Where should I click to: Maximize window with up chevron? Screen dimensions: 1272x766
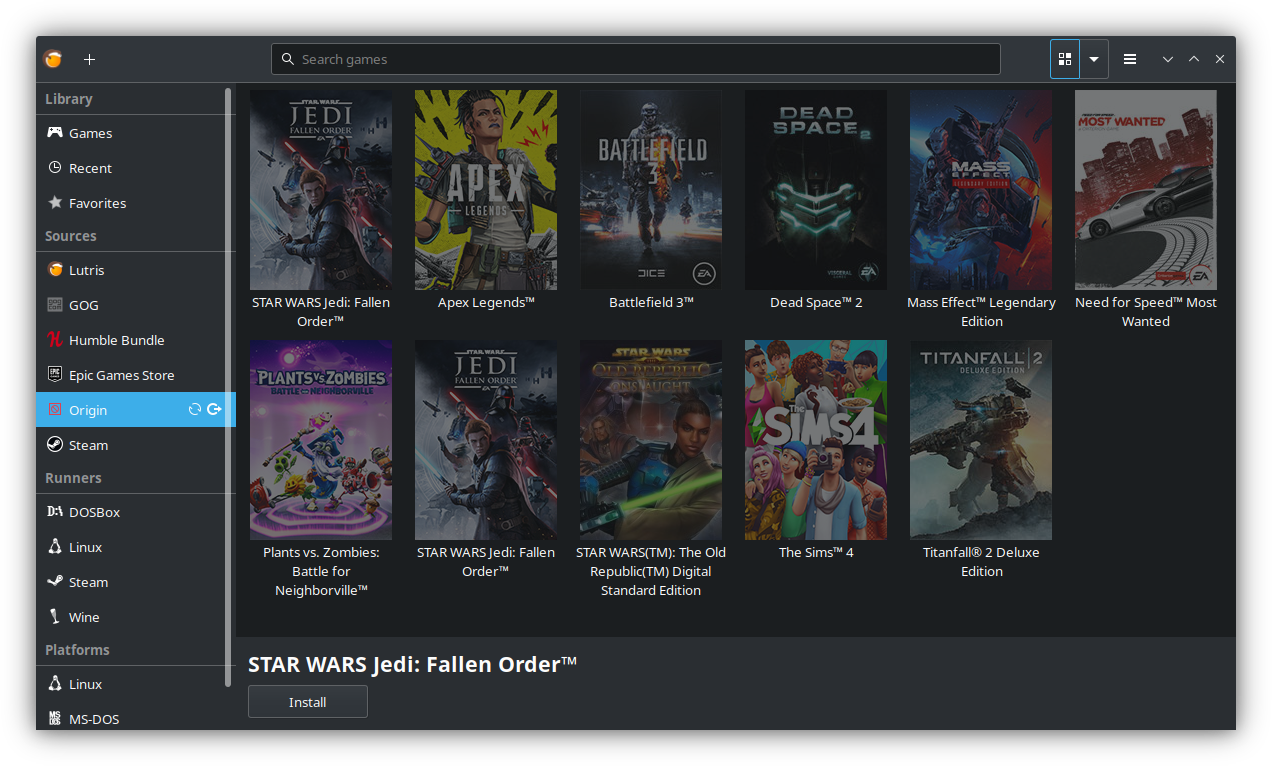pos(1193,59)
